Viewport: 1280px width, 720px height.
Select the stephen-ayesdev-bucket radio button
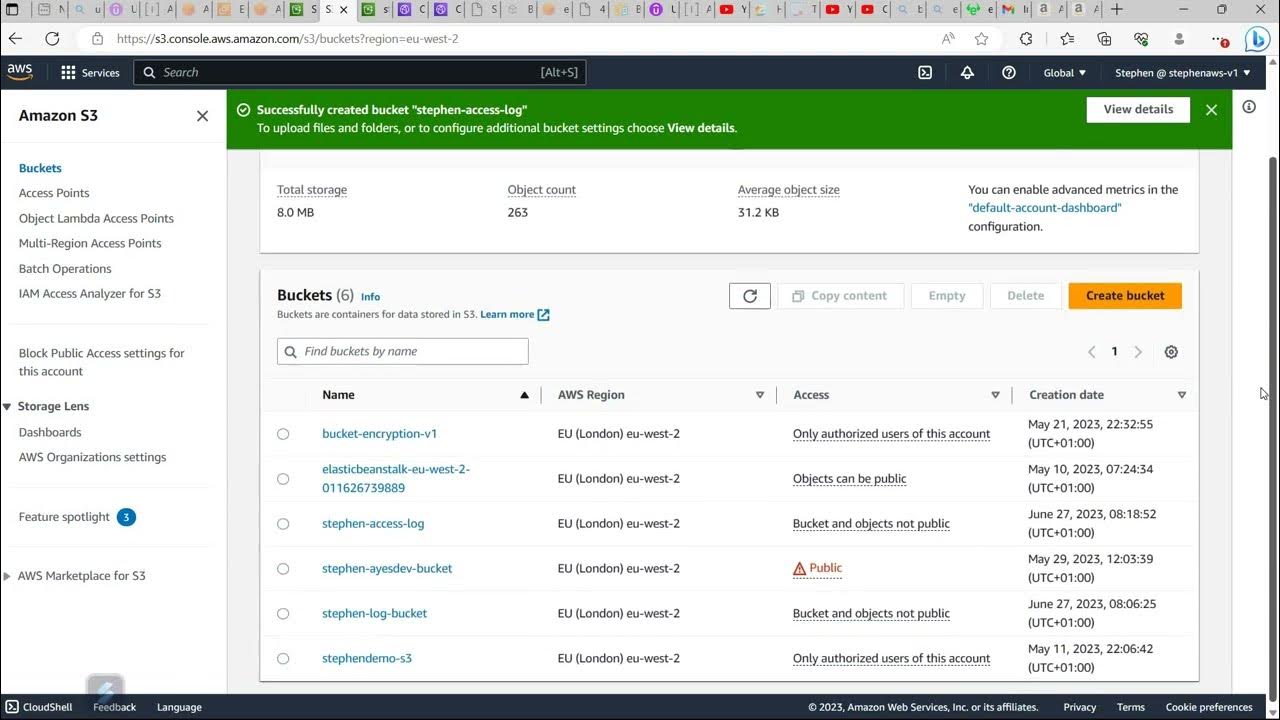coord(283,569)
